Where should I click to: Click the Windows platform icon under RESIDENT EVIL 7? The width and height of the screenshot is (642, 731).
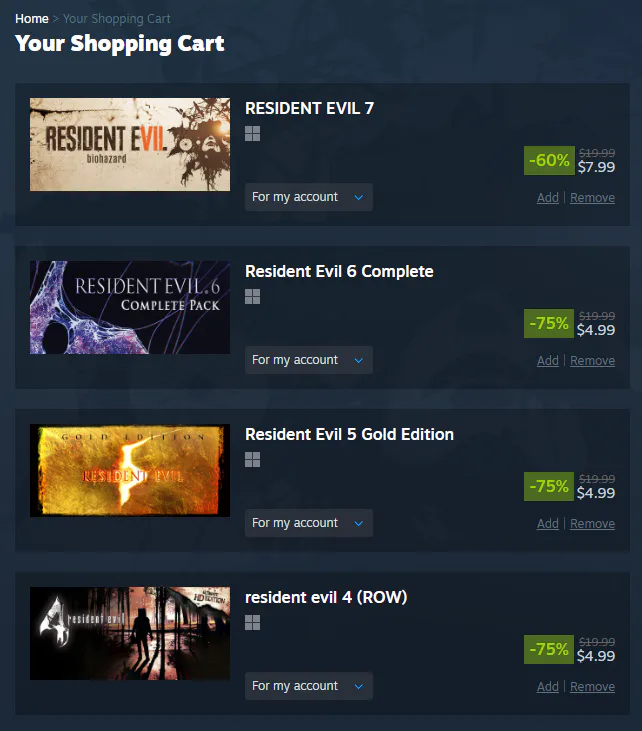pyautogui.click(x=252, y=134)
